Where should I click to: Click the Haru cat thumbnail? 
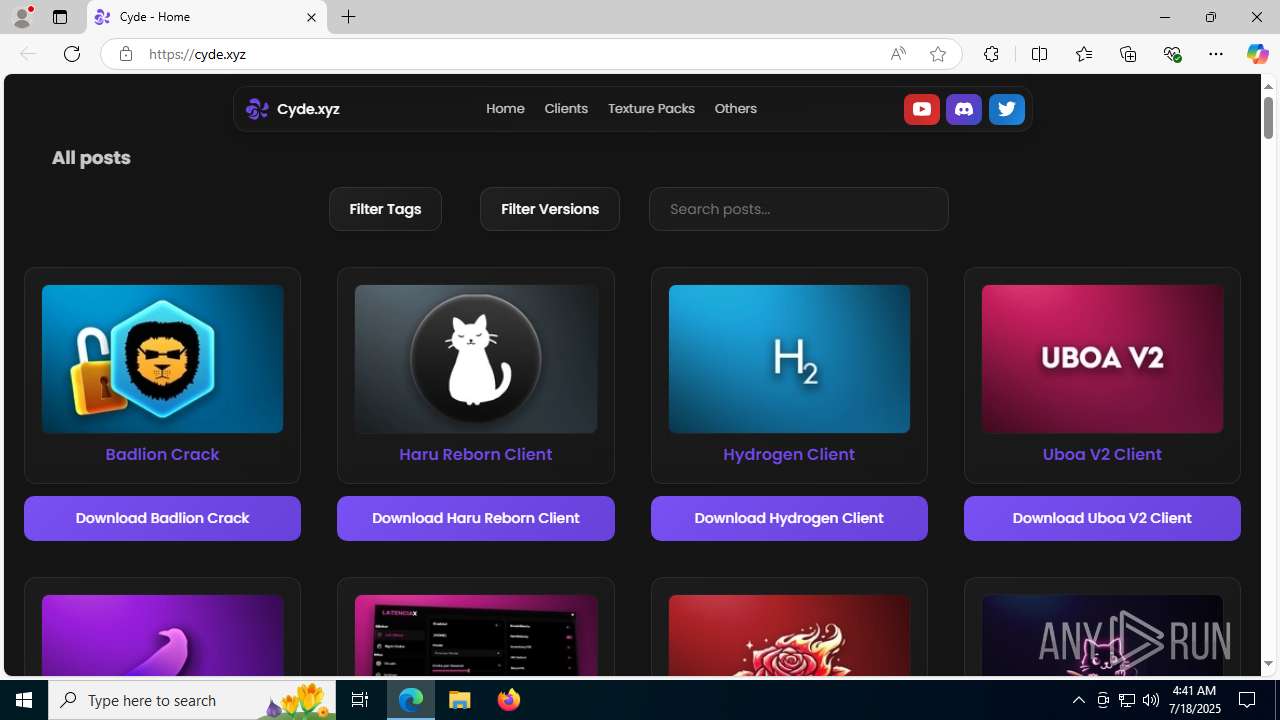476,359
